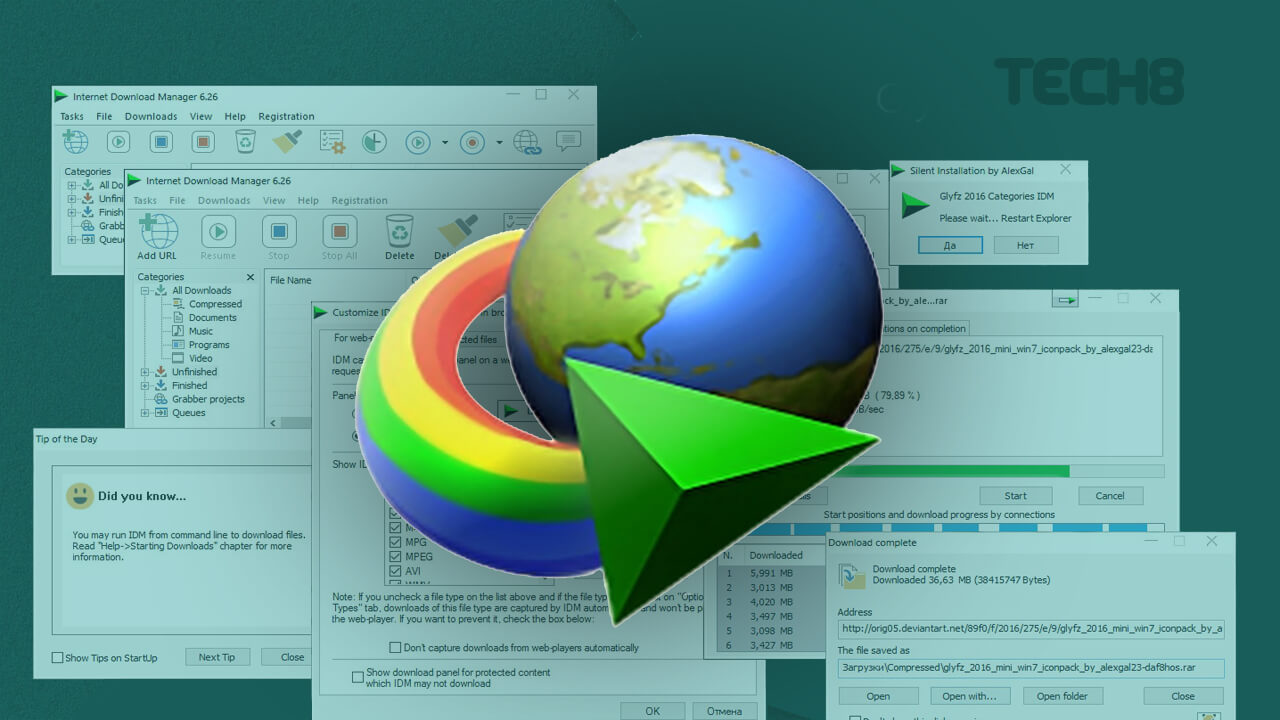The image size is (1280, 720).
Task: Close the Categories panel with its X
Action: (250, 277)
